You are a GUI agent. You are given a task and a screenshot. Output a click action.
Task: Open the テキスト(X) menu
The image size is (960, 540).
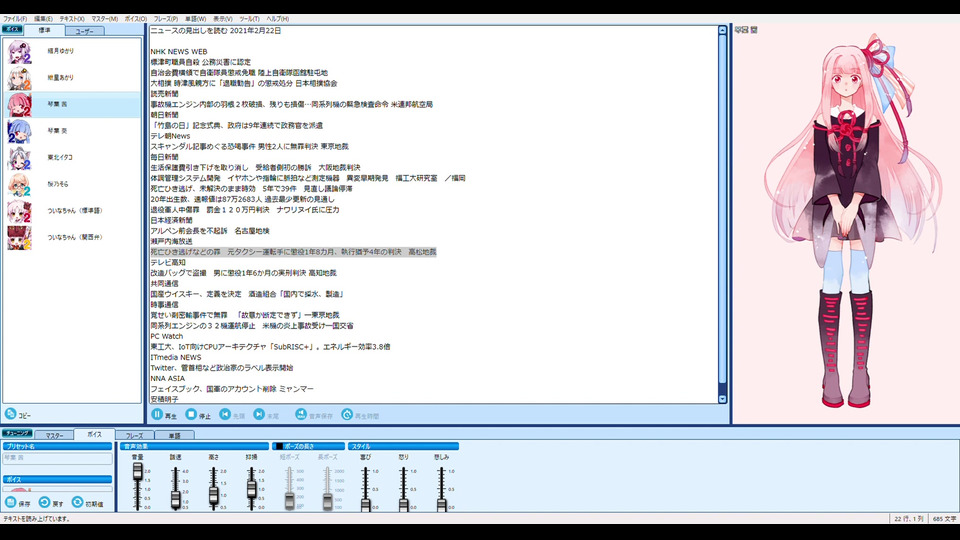click(72, 19)
